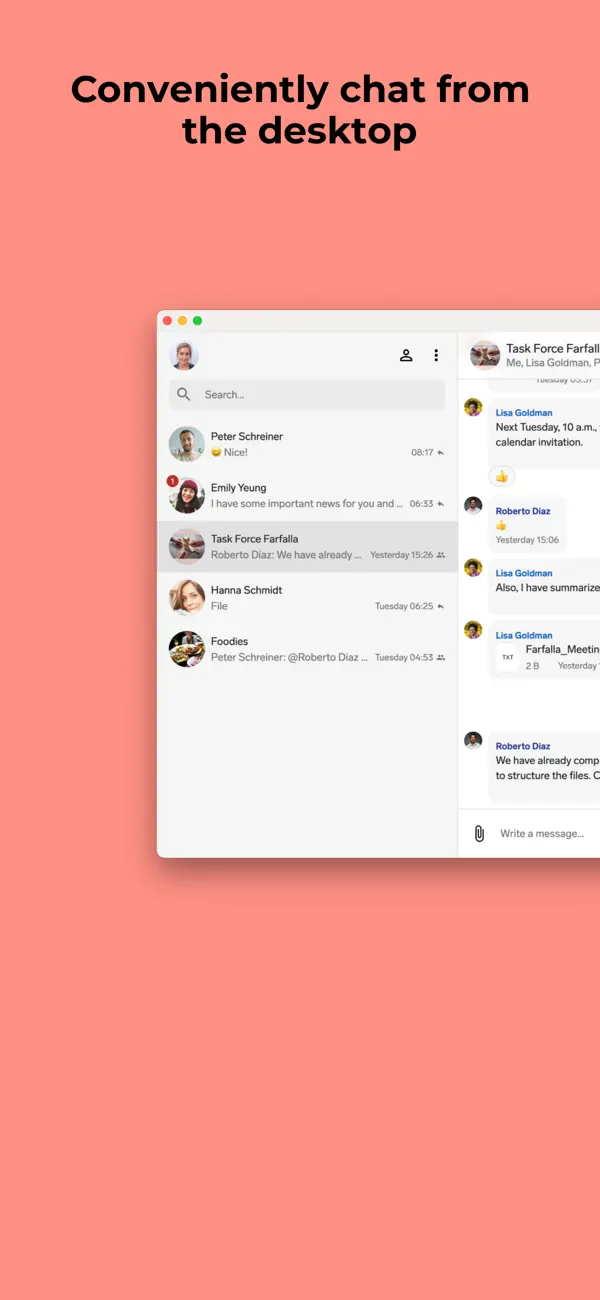Open the Foodies group chat

[x=307, y=649]
